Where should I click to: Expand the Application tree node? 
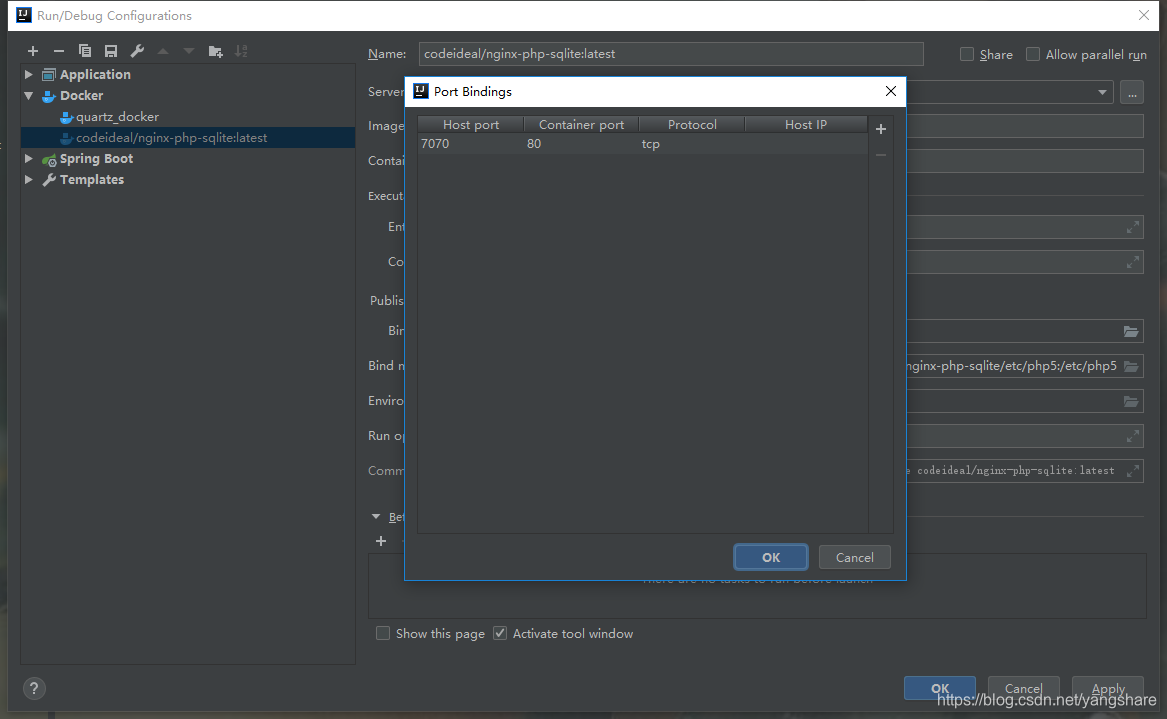28,74
